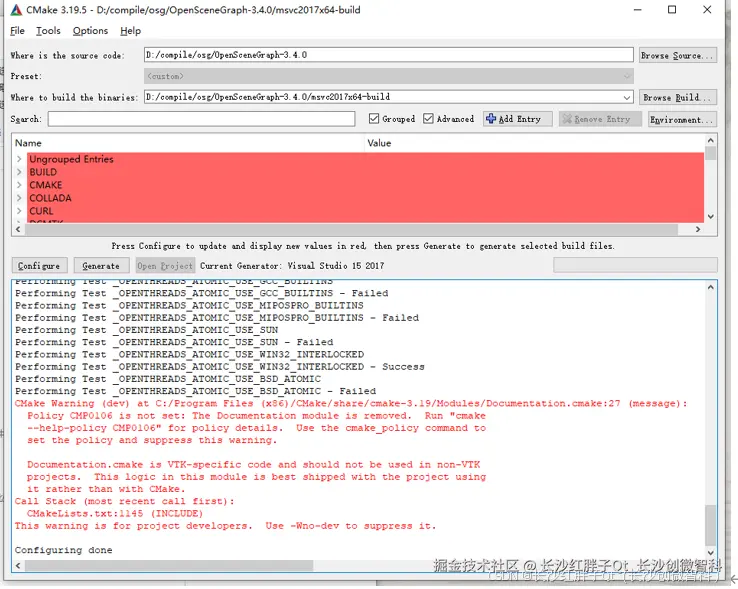
Task: Click the plus icon on Add Entry
Action: point(491,119)
